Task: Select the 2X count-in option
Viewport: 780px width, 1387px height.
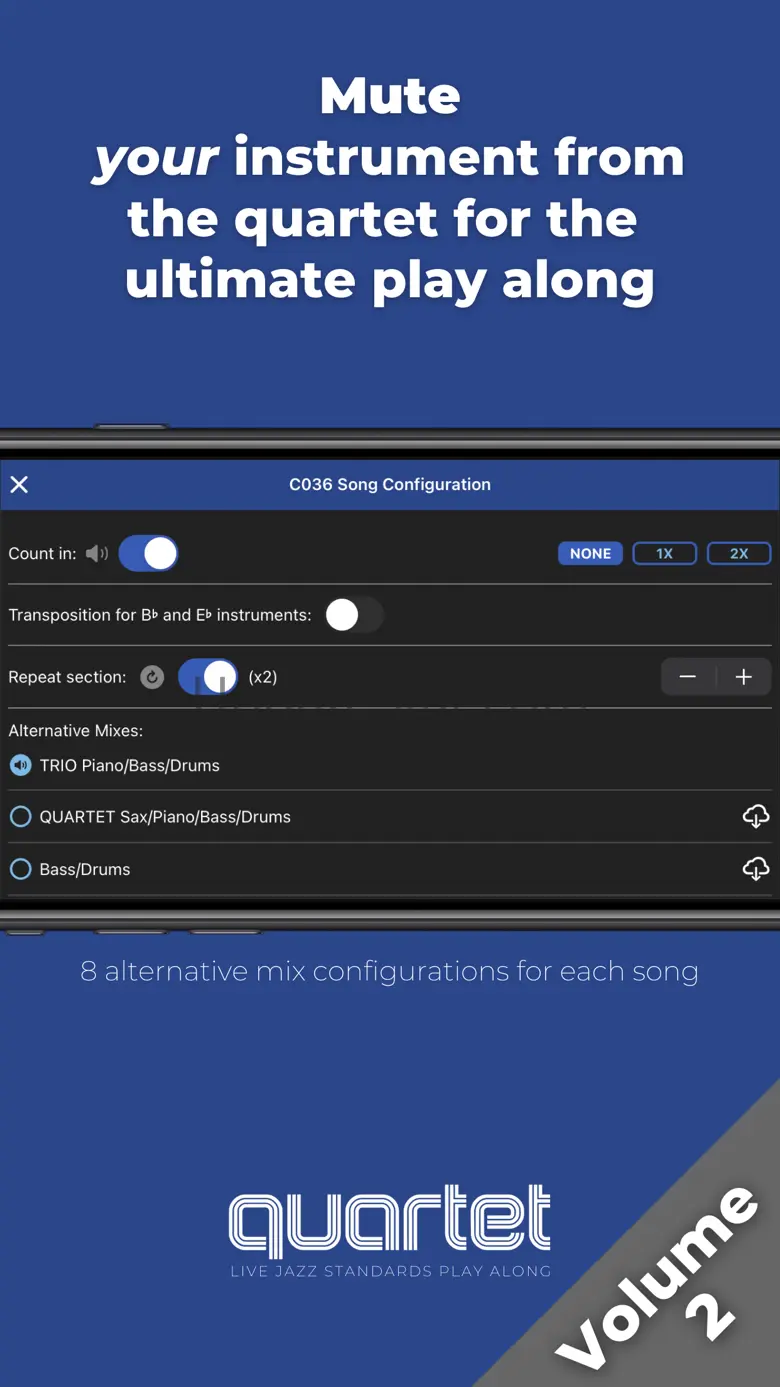Action: click(739, 553)
